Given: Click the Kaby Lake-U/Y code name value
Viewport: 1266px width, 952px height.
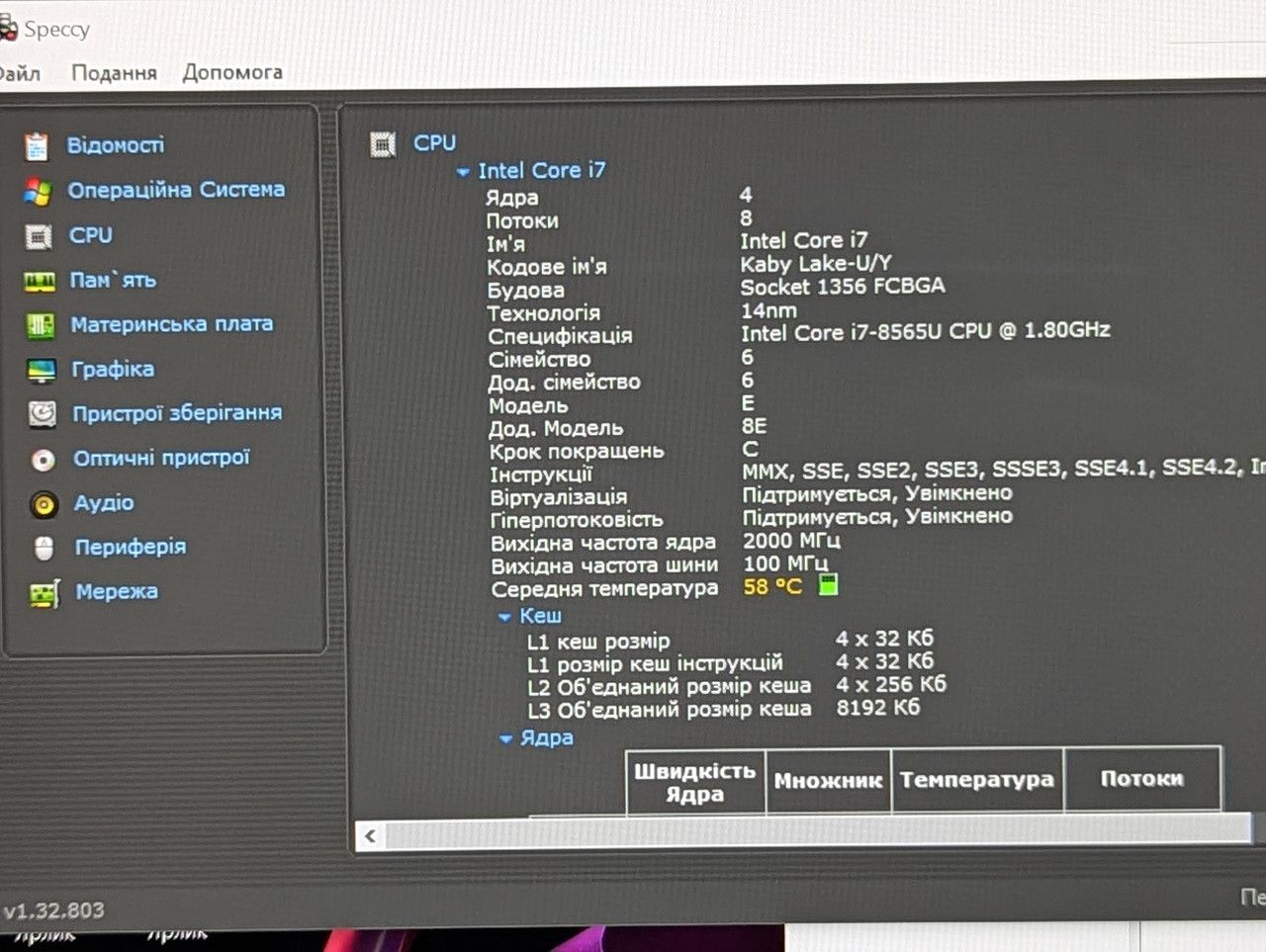Looking at the screenshot, I should coord(816,264).
